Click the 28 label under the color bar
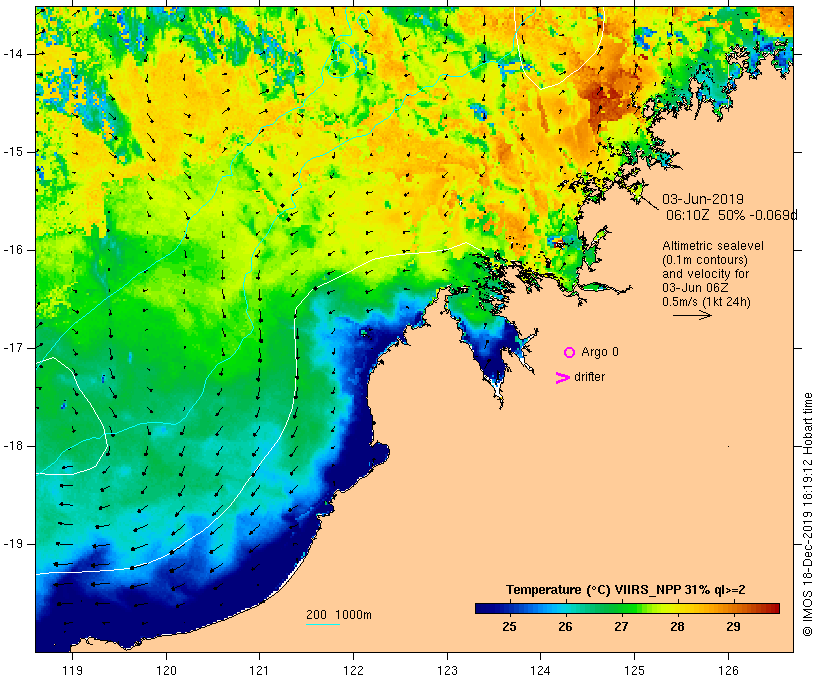This screenshot has width=820, height=680. click(x=677, y=626)
